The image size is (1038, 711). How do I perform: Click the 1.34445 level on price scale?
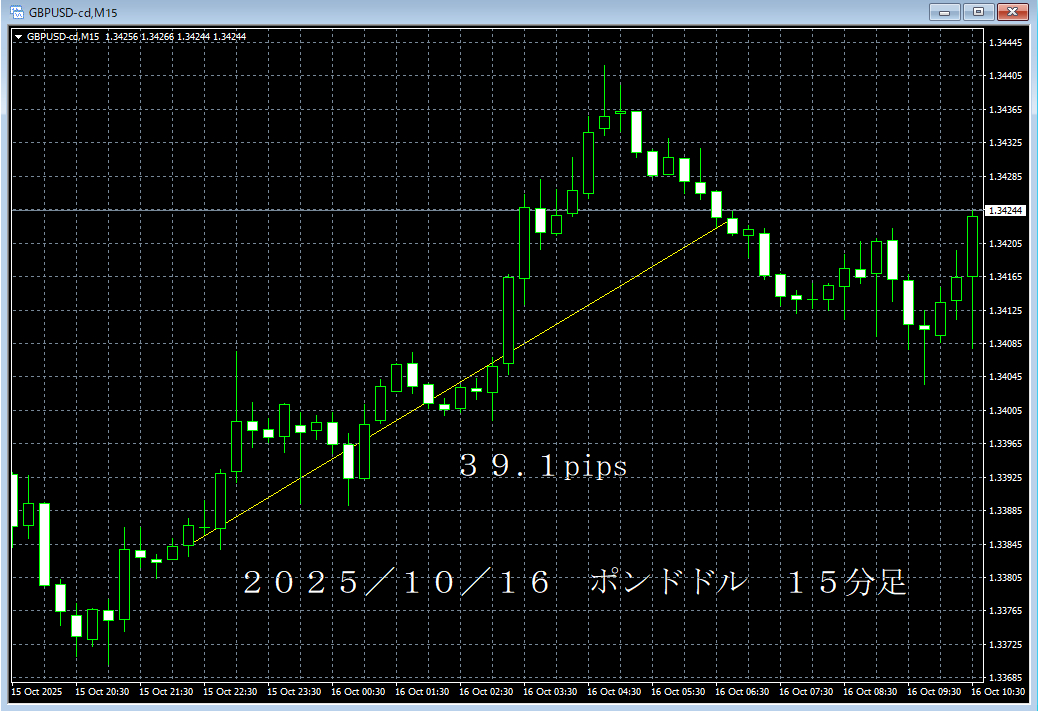(x=1004, y=43)
